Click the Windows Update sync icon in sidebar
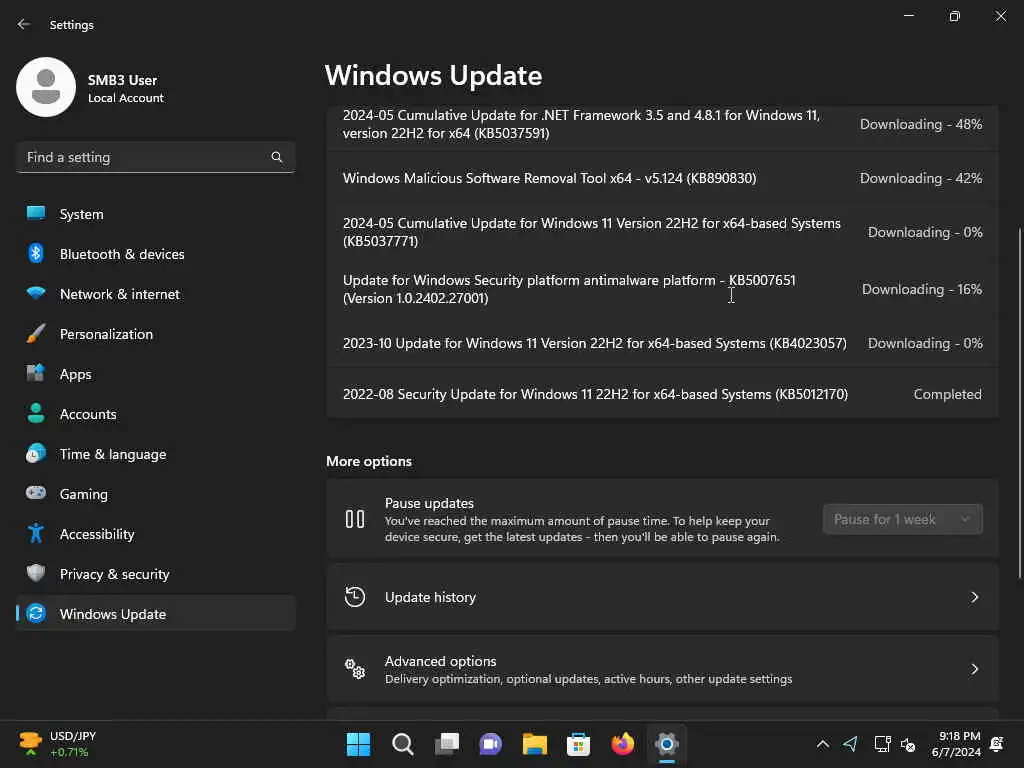The height and width of the screenshot is (768, 1024). pos(36,613)
